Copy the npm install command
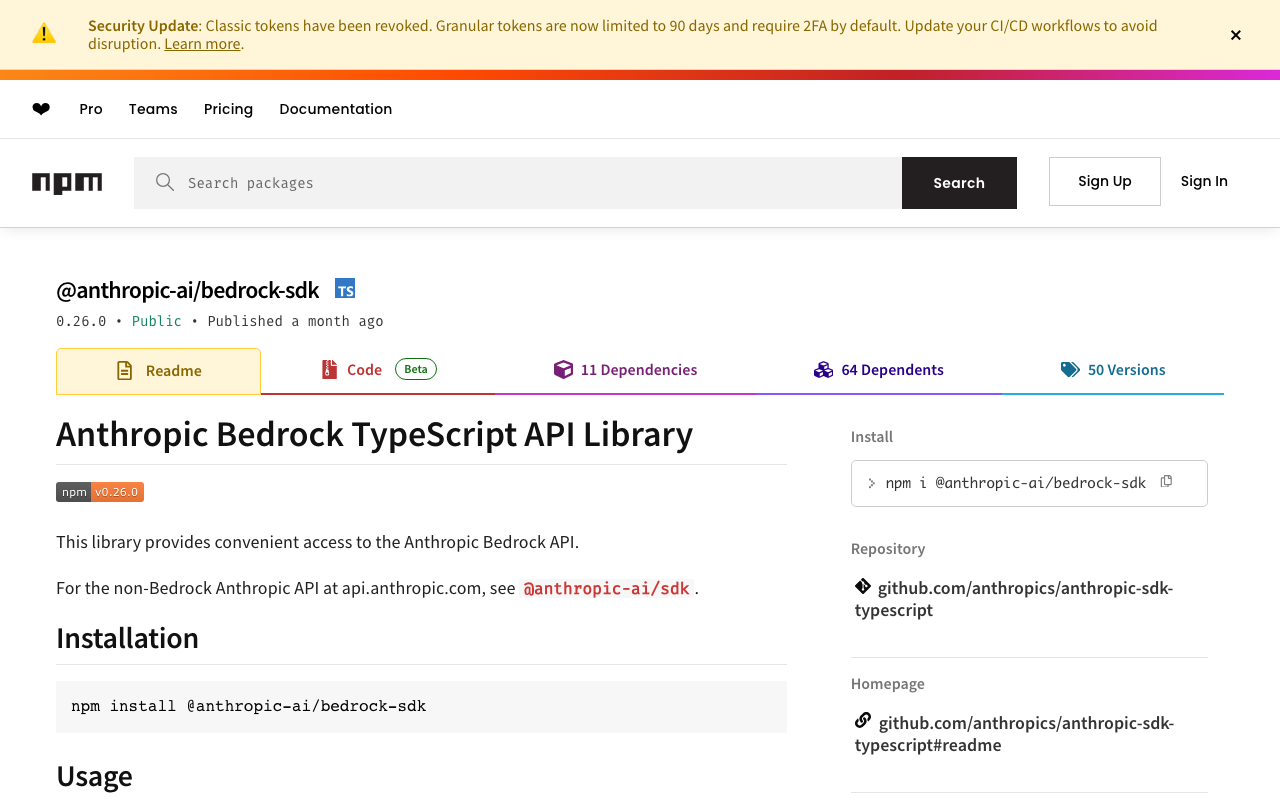This screenshot has height=800, width=1280. point(1166,482)
